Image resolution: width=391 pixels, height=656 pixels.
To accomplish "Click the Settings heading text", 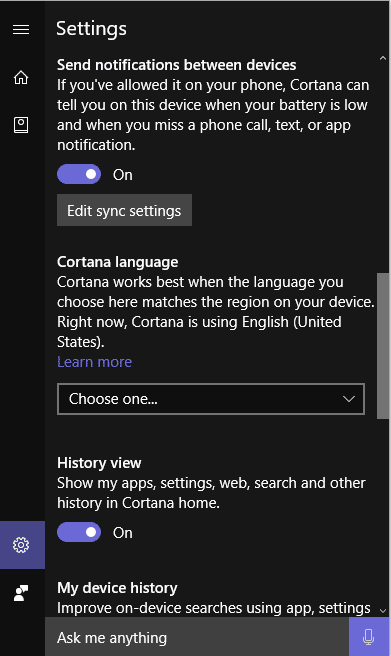I will (91, 29).
